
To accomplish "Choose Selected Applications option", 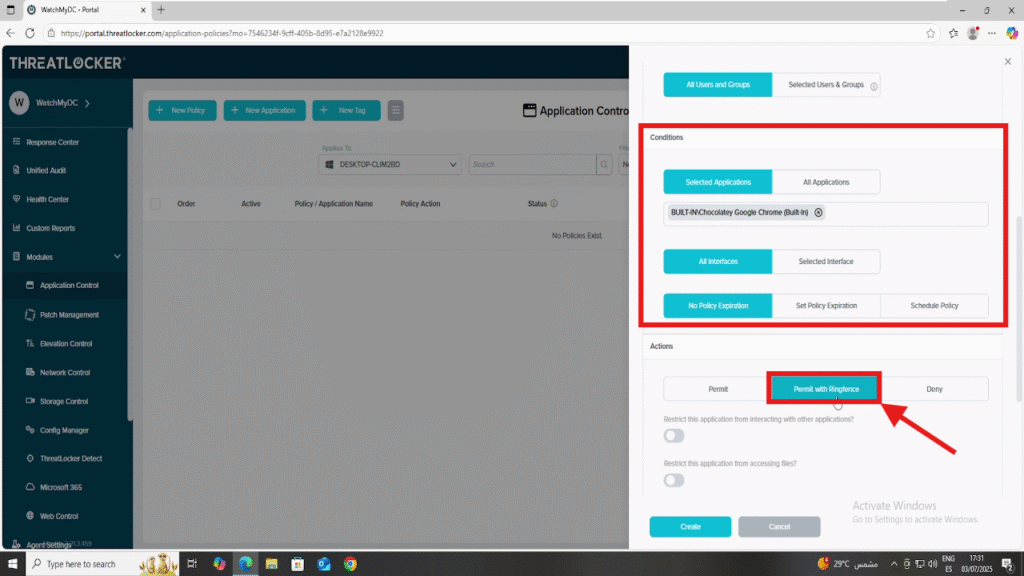I will click(718, 182).
